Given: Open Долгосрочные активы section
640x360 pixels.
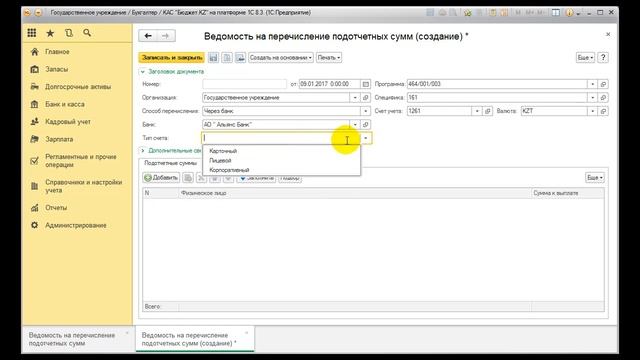Looking at the screenshot, I should 78,87.
